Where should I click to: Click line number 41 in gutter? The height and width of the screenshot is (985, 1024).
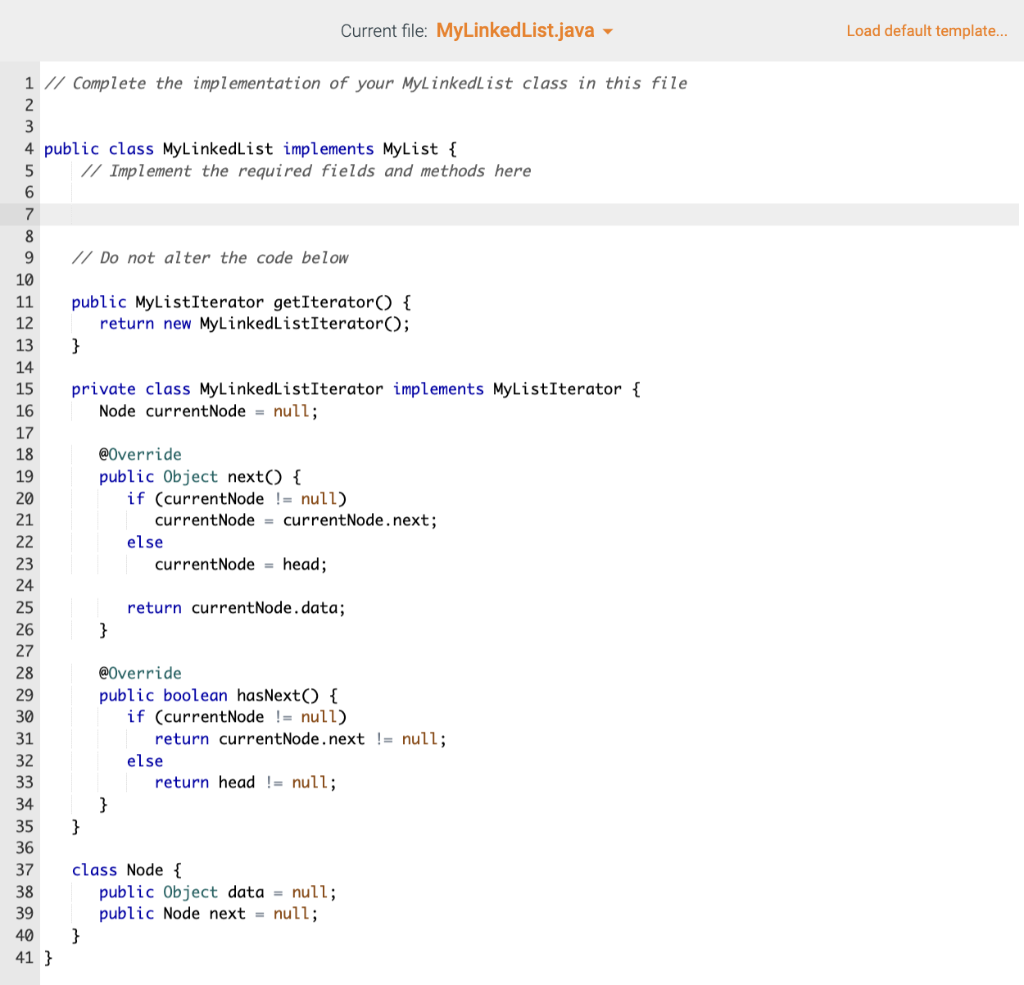pos(25,958)
